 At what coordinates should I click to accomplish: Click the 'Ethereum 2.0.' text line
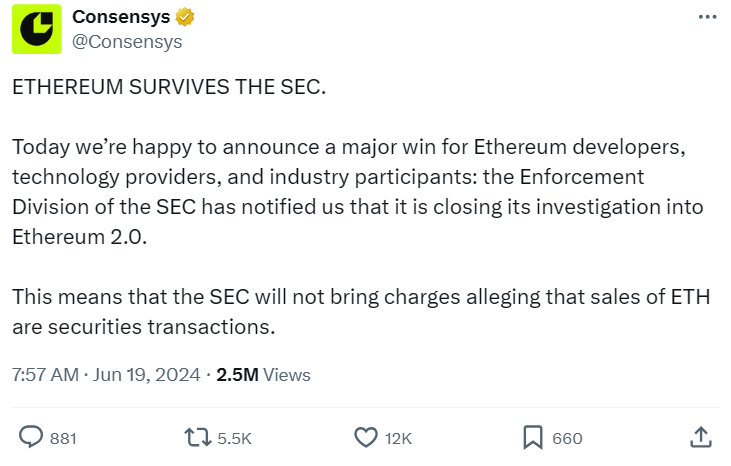[72, 240]
